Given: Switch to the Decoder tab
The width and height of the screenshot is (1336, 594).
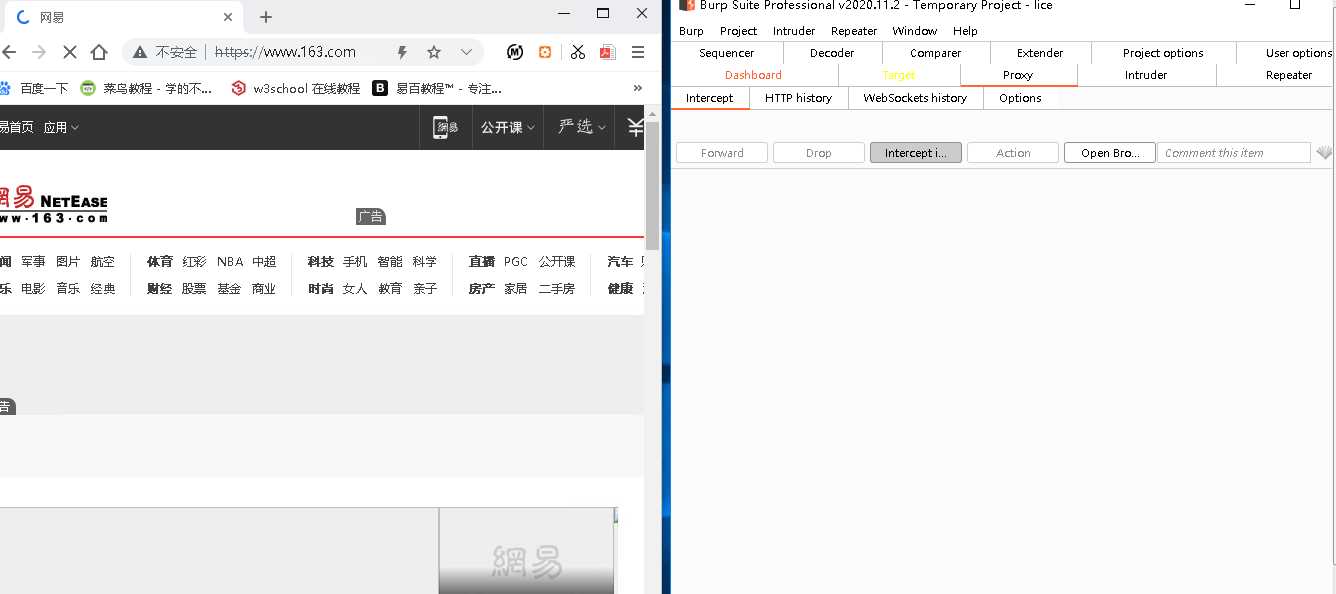Looking at the screenshot, I should pyautogui.click(x=832, y=53).
